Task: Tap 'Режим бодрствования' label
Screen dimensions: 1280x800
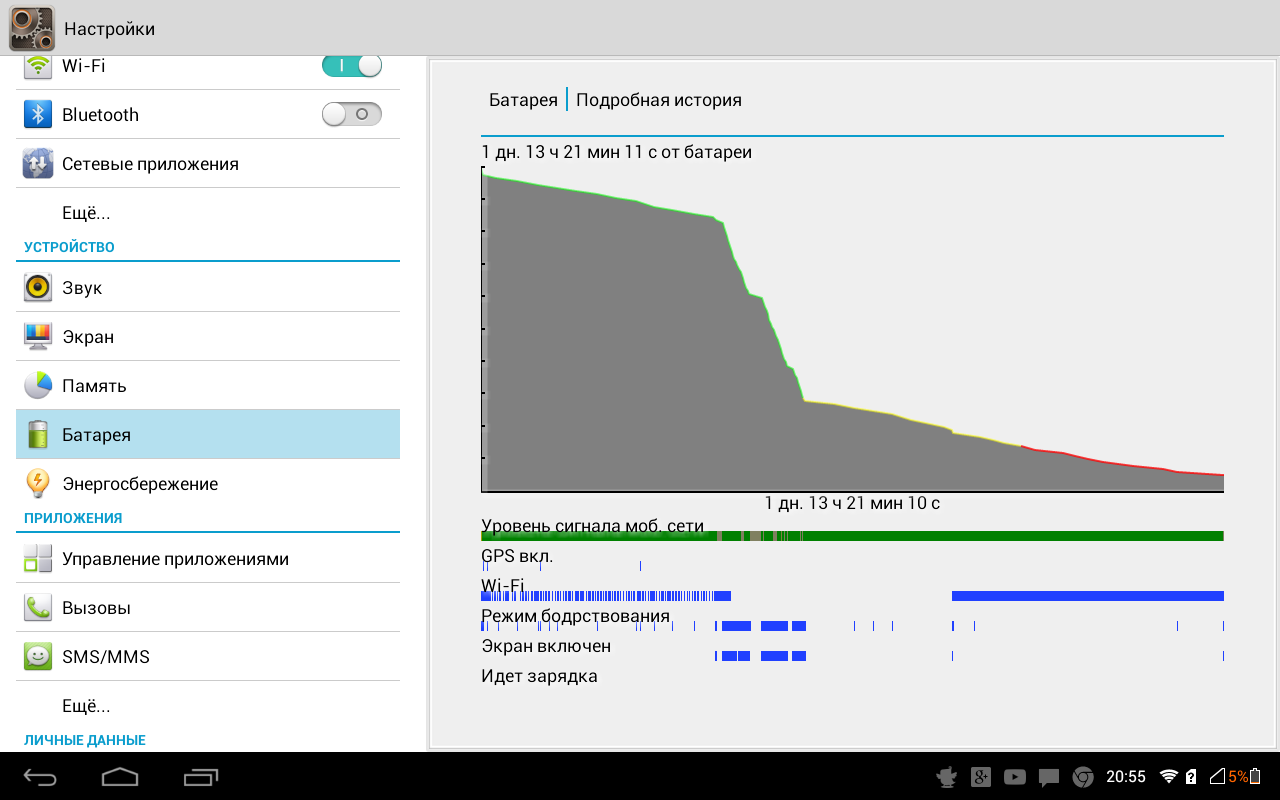Action: 575,616
